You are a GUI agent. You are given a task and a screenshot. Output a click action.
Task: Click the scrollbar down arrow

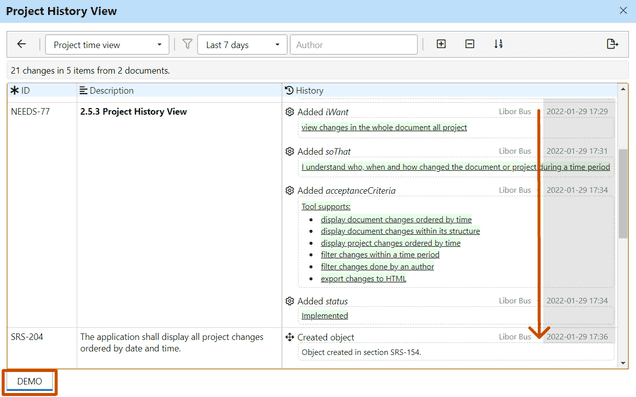coord(623,363)
